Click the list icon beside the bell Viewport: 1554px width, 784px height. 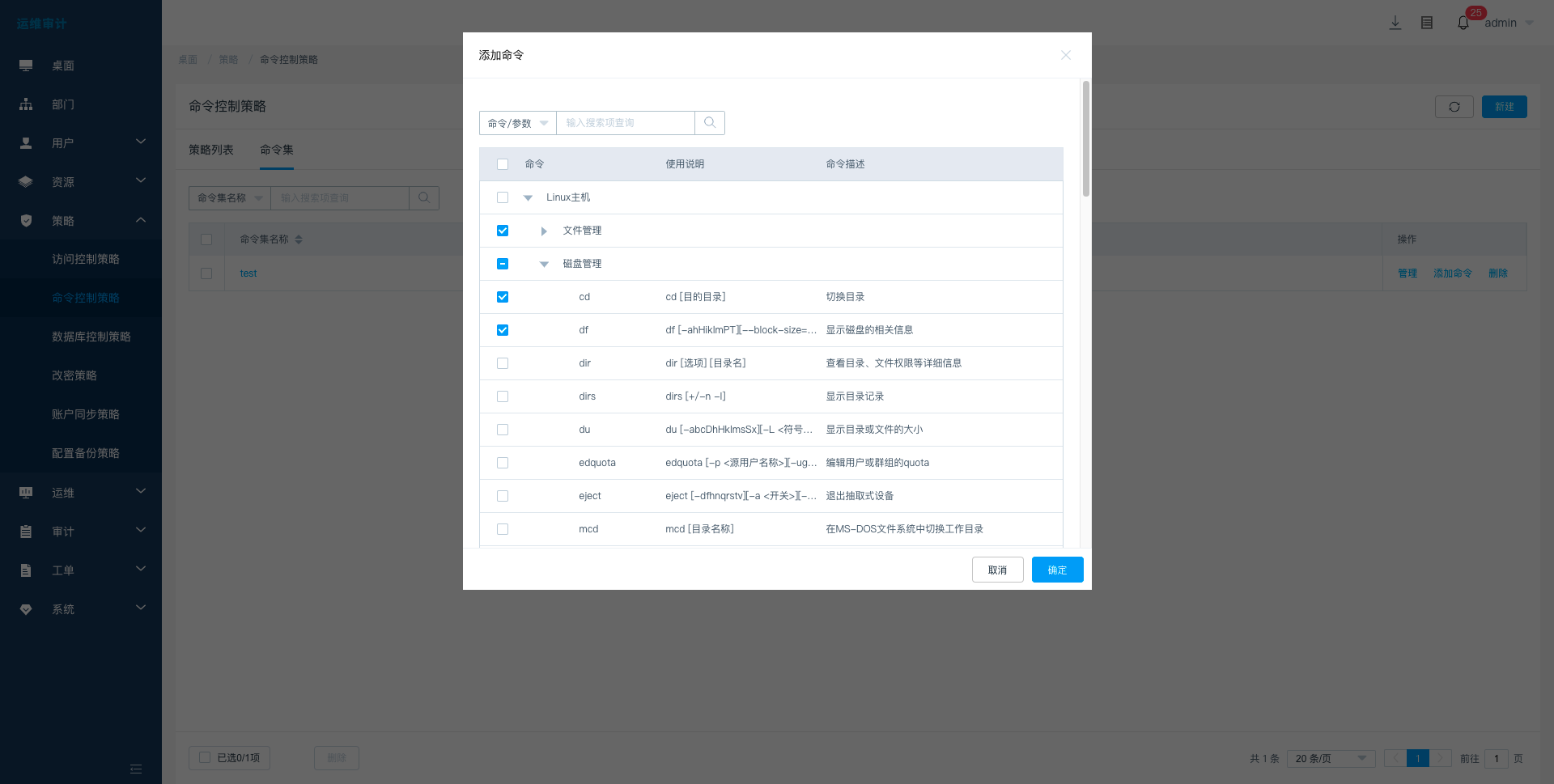click(1427, 23)
